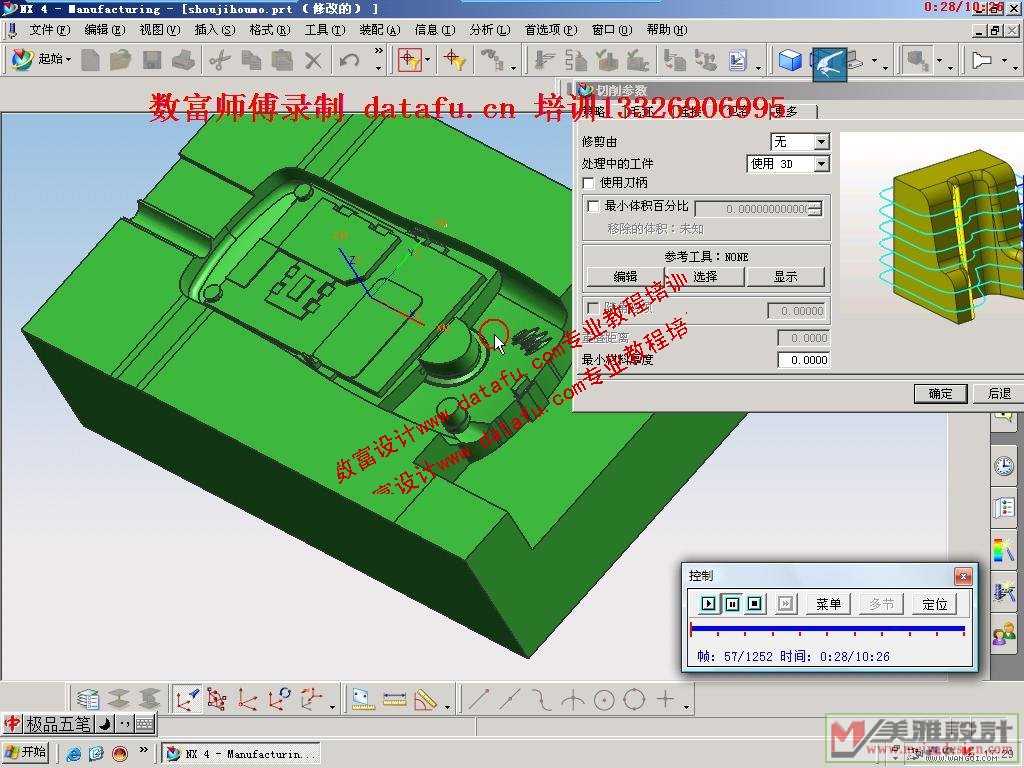Click the Undo arrow icon
1024x768 pixels.
tap(349, 61)
